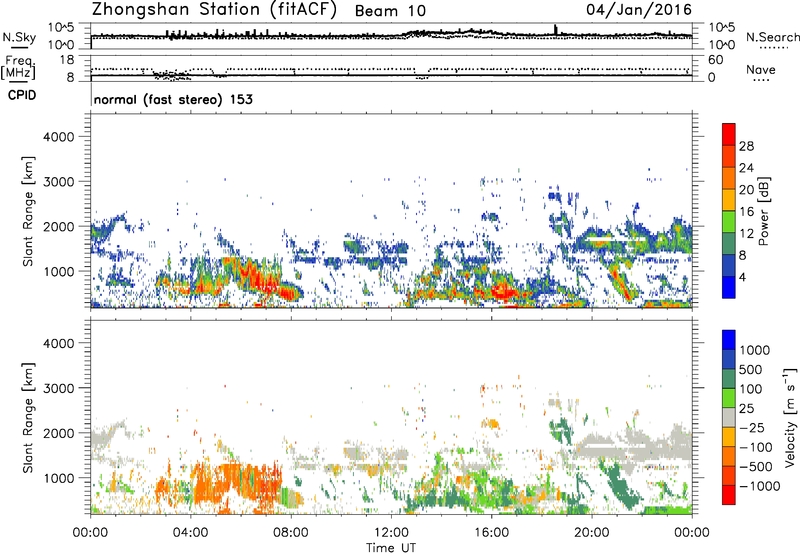This screenshot has width=800, height=554.
Task: Click the '-1000' tick on velocity colorbar
Action: tap(759, 486)
